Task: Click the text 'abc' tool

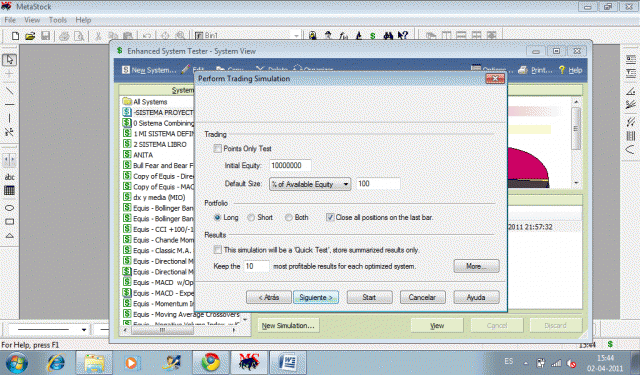Action: click(x=9, y=177)
